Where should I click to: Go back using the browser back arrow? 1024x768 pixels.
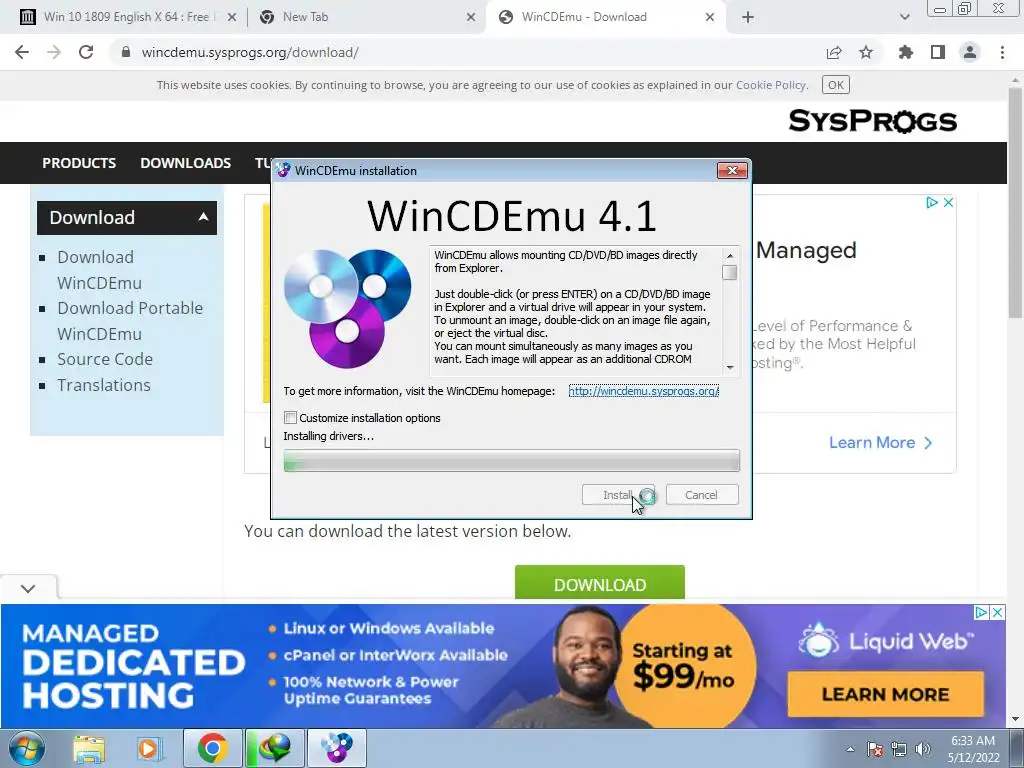[x=22, y=52]
